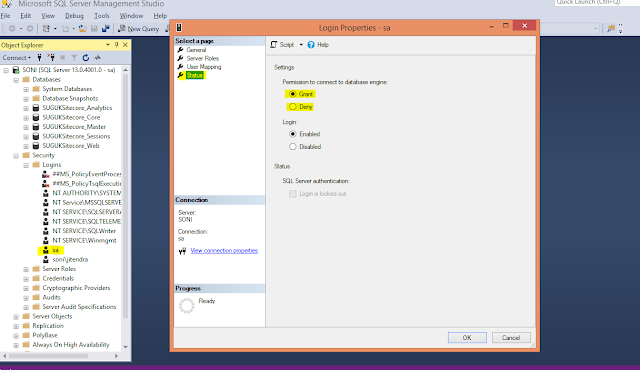Select the sa login in tree
The height and width of the screenshot is (370, 640).
click(x=55, y=250)
